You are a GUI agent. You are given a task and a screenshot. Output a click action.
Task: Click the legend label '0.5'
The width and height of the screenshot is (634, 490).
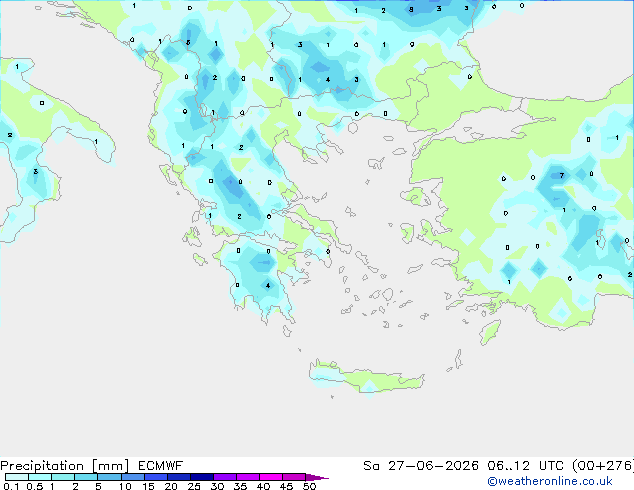pos(34,486)
